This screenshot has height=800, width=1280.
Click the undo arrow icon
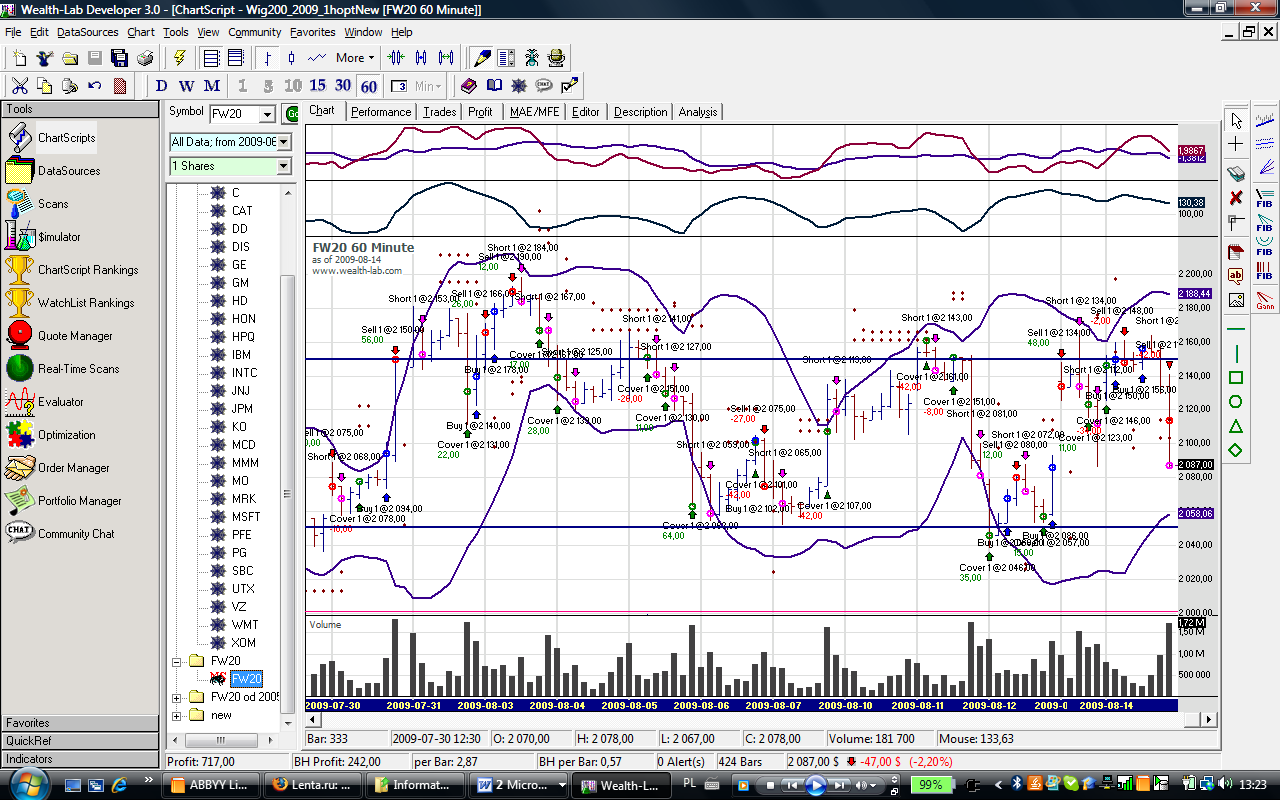[x=95, y=86]
